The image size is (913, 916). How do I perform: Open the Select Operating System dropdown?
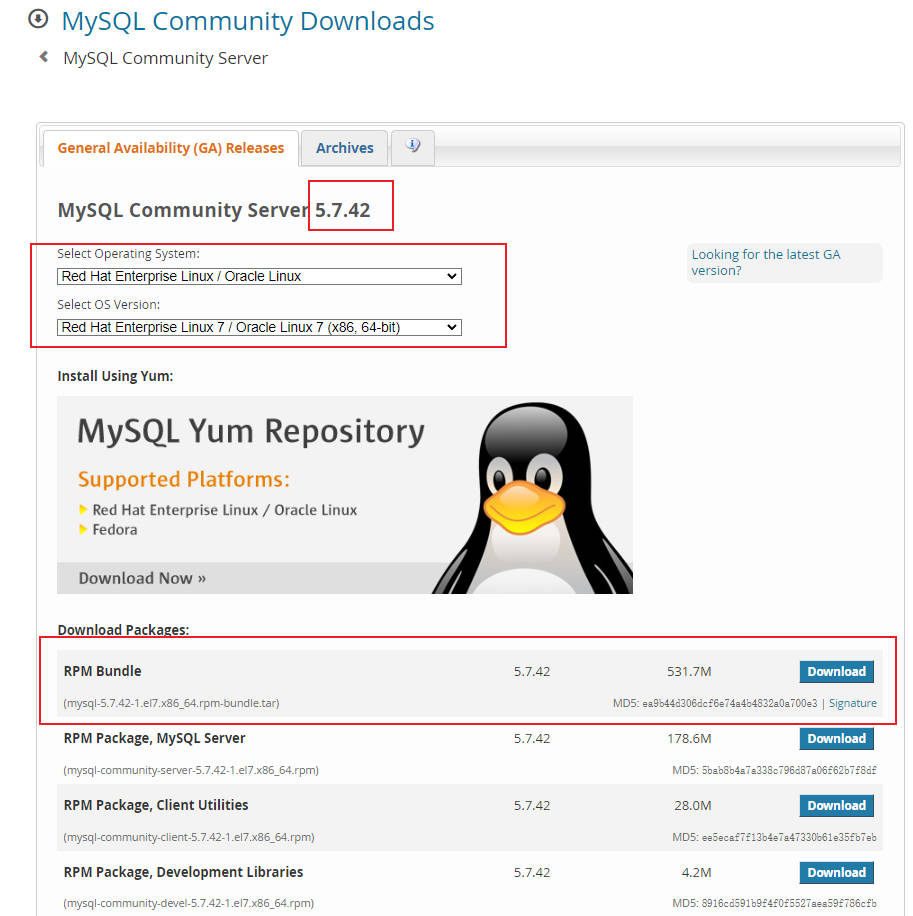259,276
